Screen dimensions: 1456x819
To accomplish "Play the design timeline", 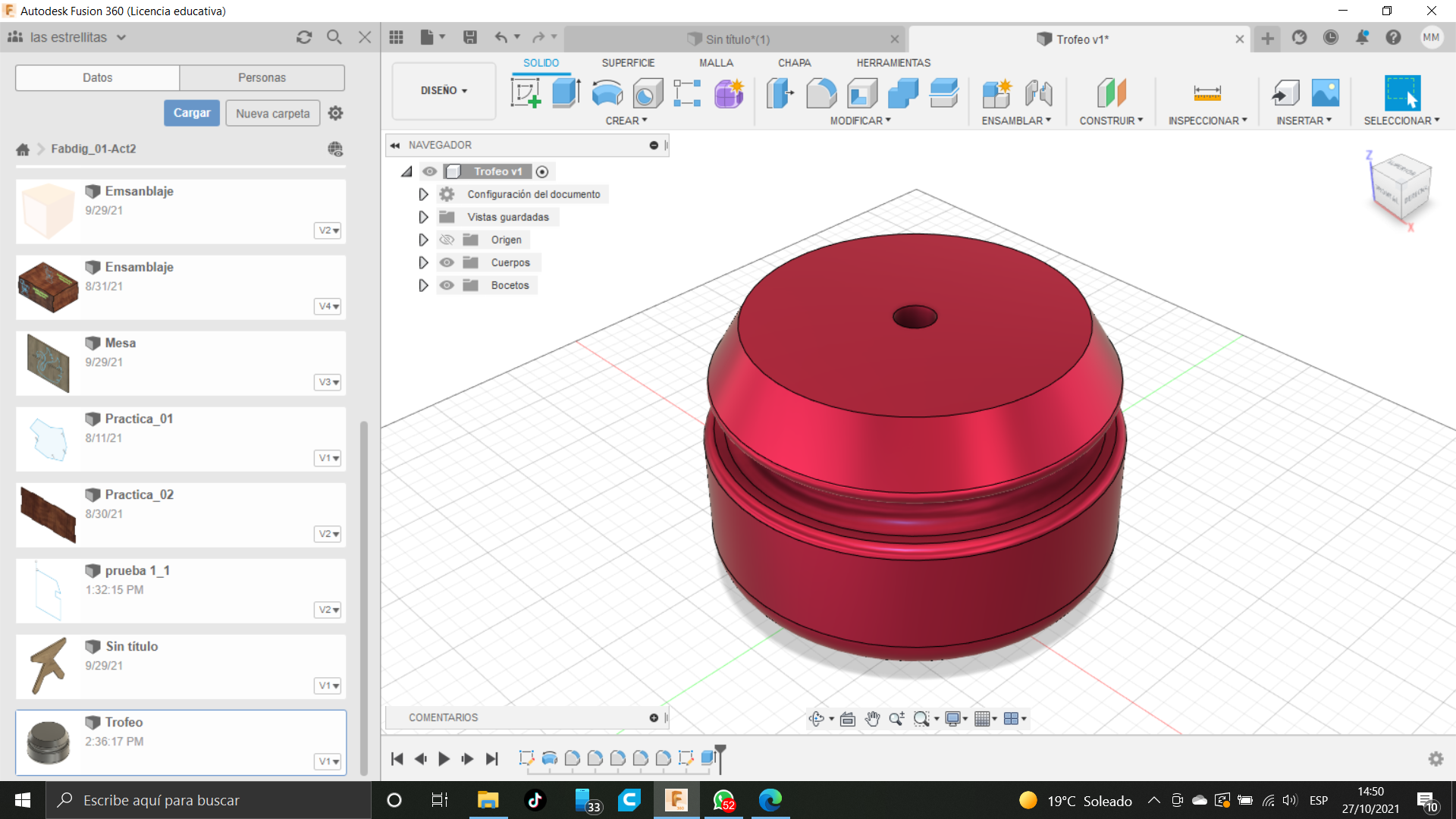I will point(444,758).
